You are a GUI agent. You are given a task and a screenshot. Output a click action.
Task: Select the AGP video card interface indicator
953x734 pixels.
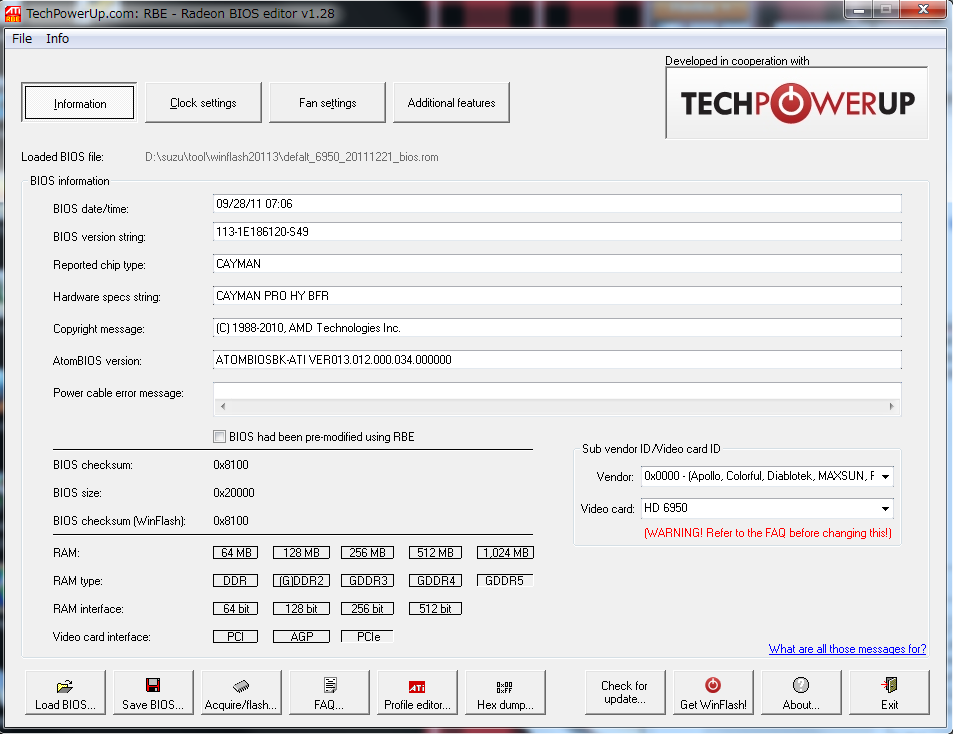click(301, 636)
